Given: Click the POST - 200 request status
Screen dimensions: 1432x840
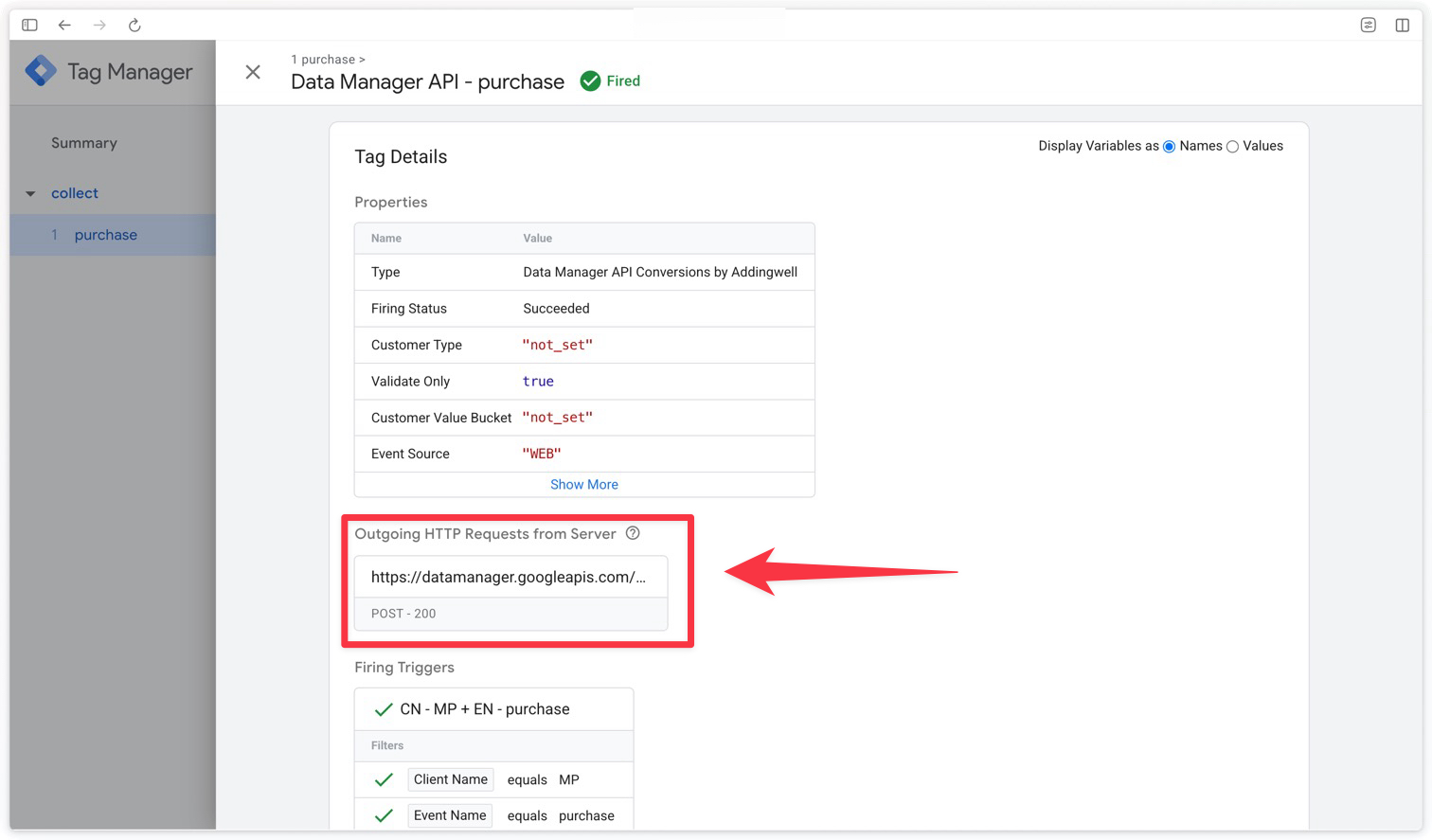Looking at the screenshot, I should [403, 614].
